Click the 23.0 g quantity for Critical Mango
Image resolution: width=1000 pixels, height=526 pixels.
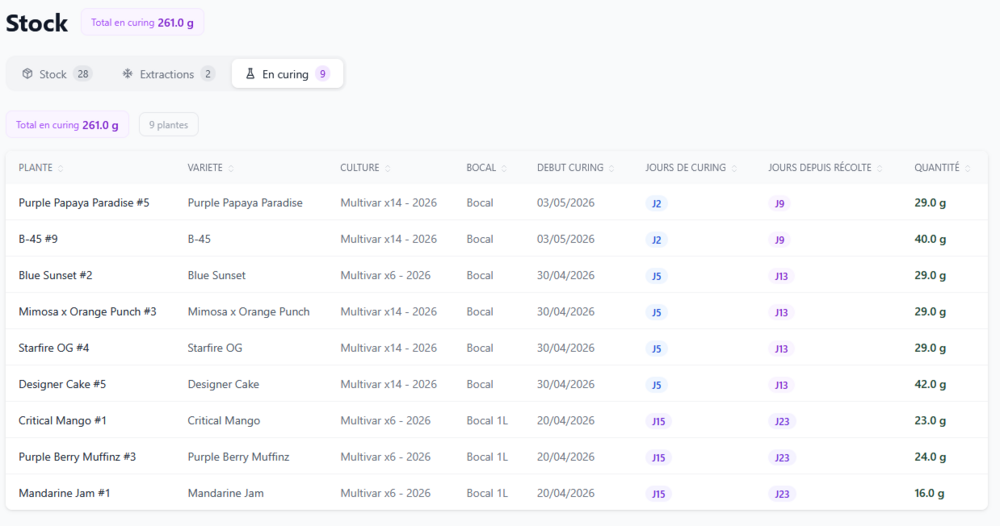(x=930, y=421)
